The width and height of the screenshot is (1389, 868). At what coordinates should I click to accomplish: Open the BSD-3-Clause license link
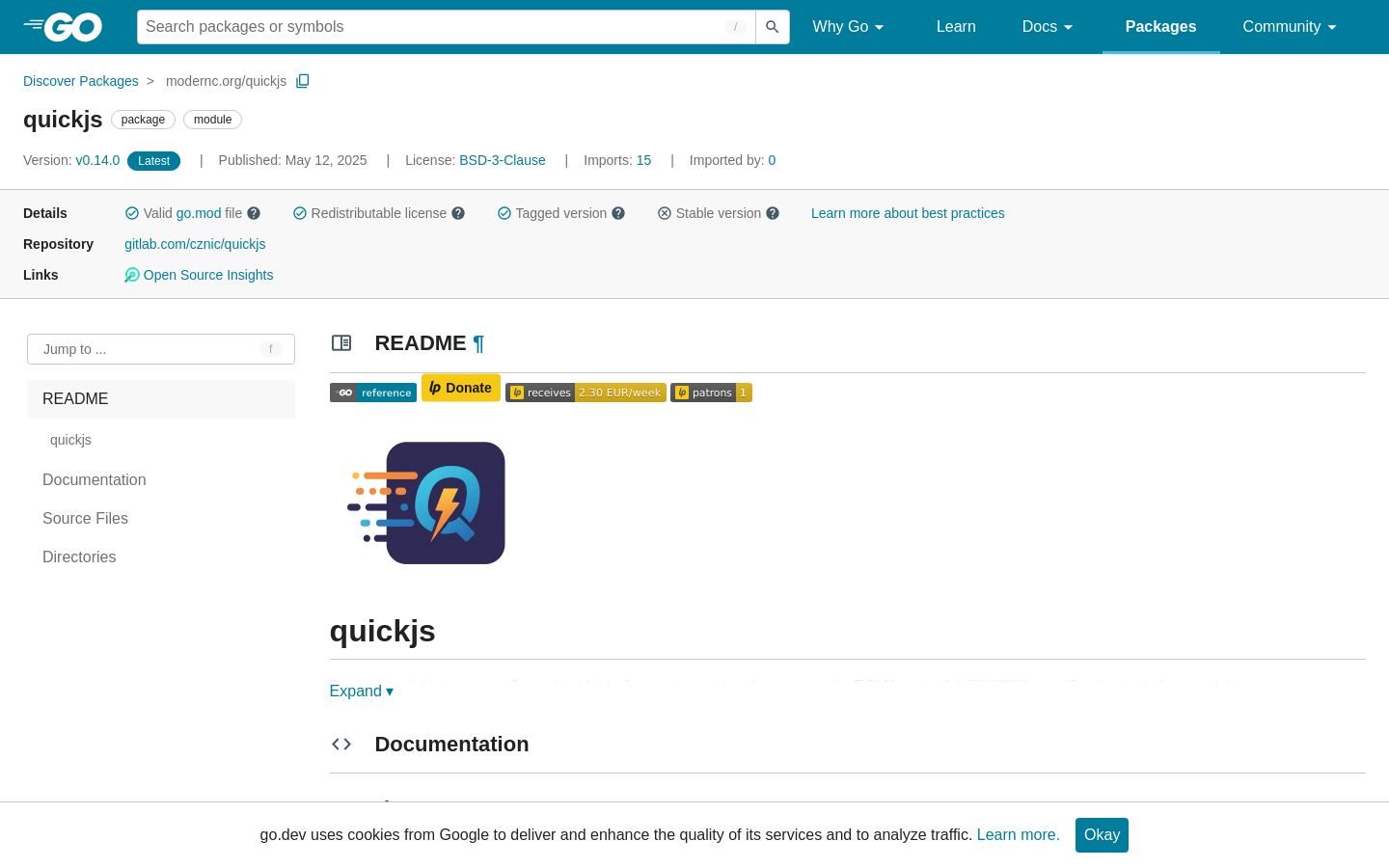point(503,160)
